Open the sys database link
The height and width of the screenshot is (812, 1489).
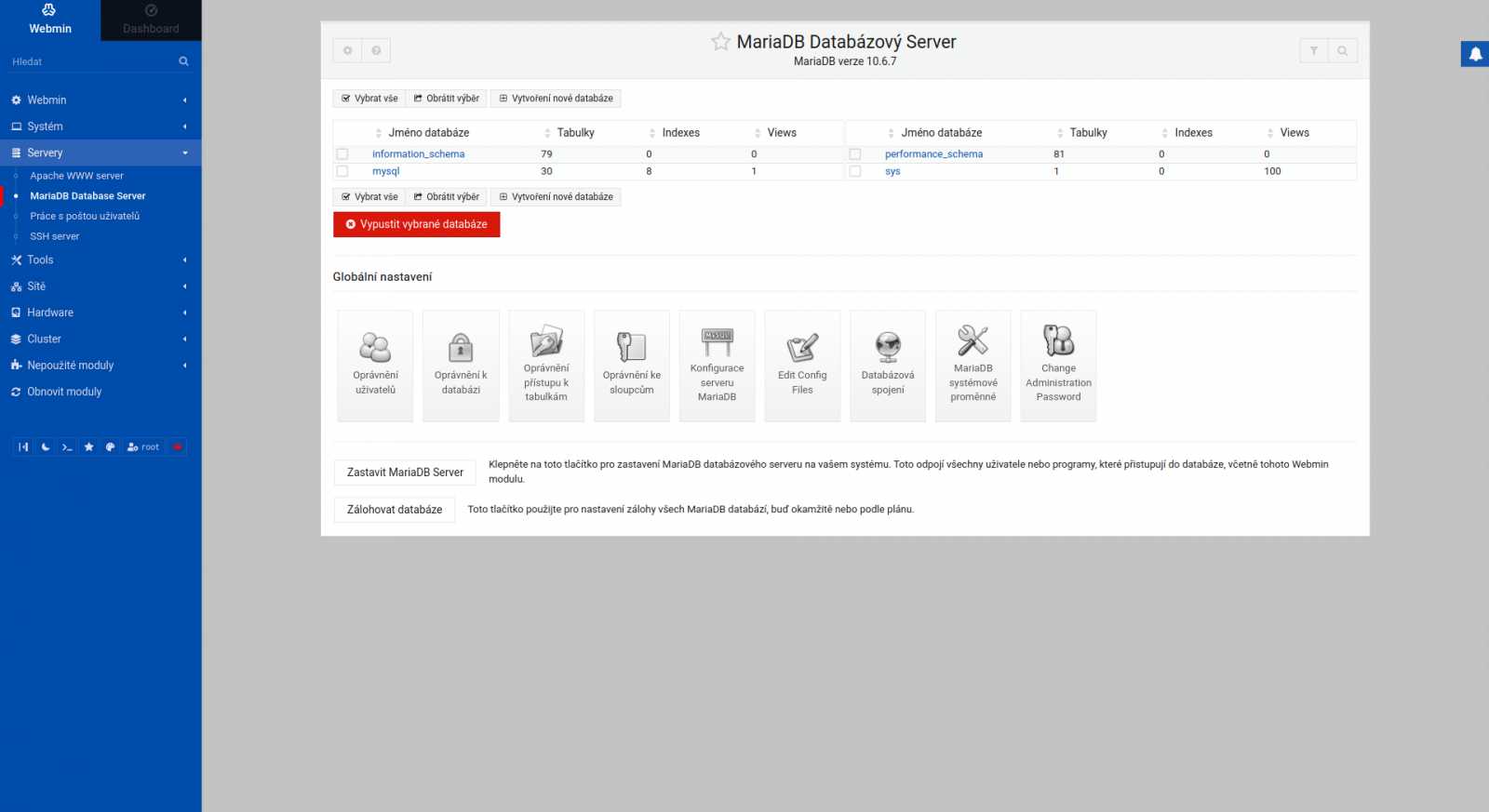(x=892, y=171)
